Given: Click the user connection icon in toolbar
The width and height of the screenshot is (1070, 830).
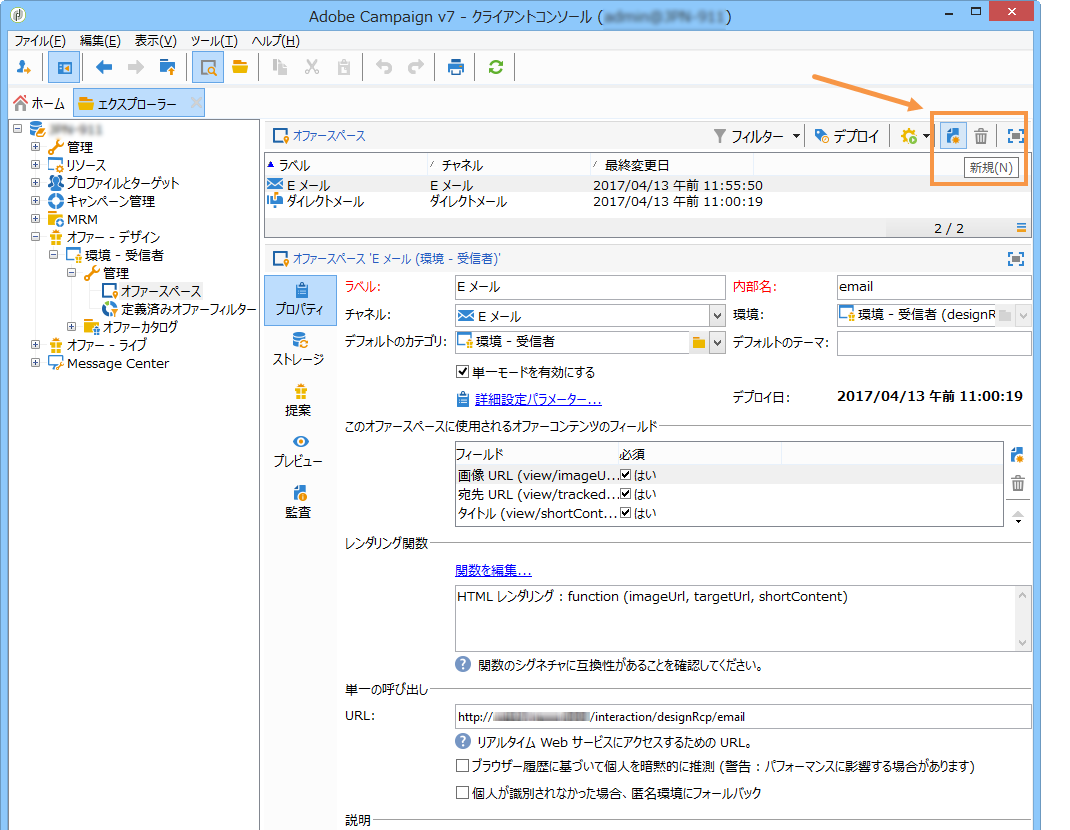Looking at the screenshot, I should tap(24, 67).
